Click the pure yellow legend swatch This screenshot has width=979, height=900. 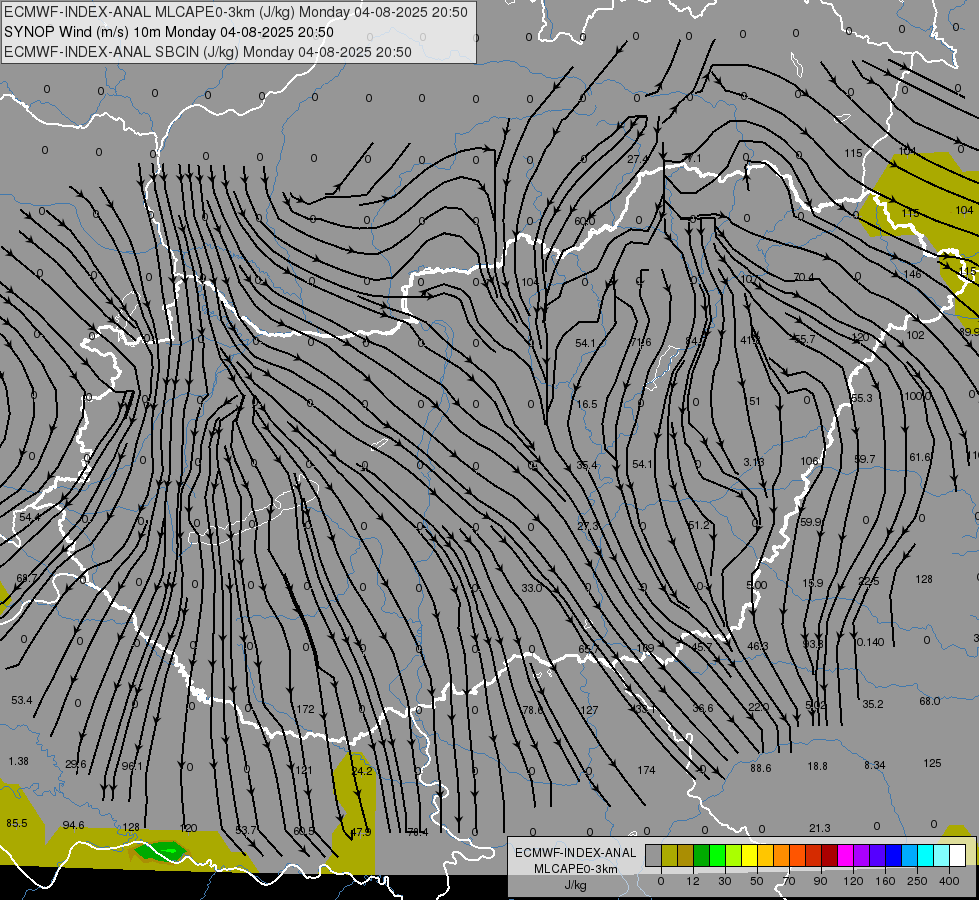(749, 855)
